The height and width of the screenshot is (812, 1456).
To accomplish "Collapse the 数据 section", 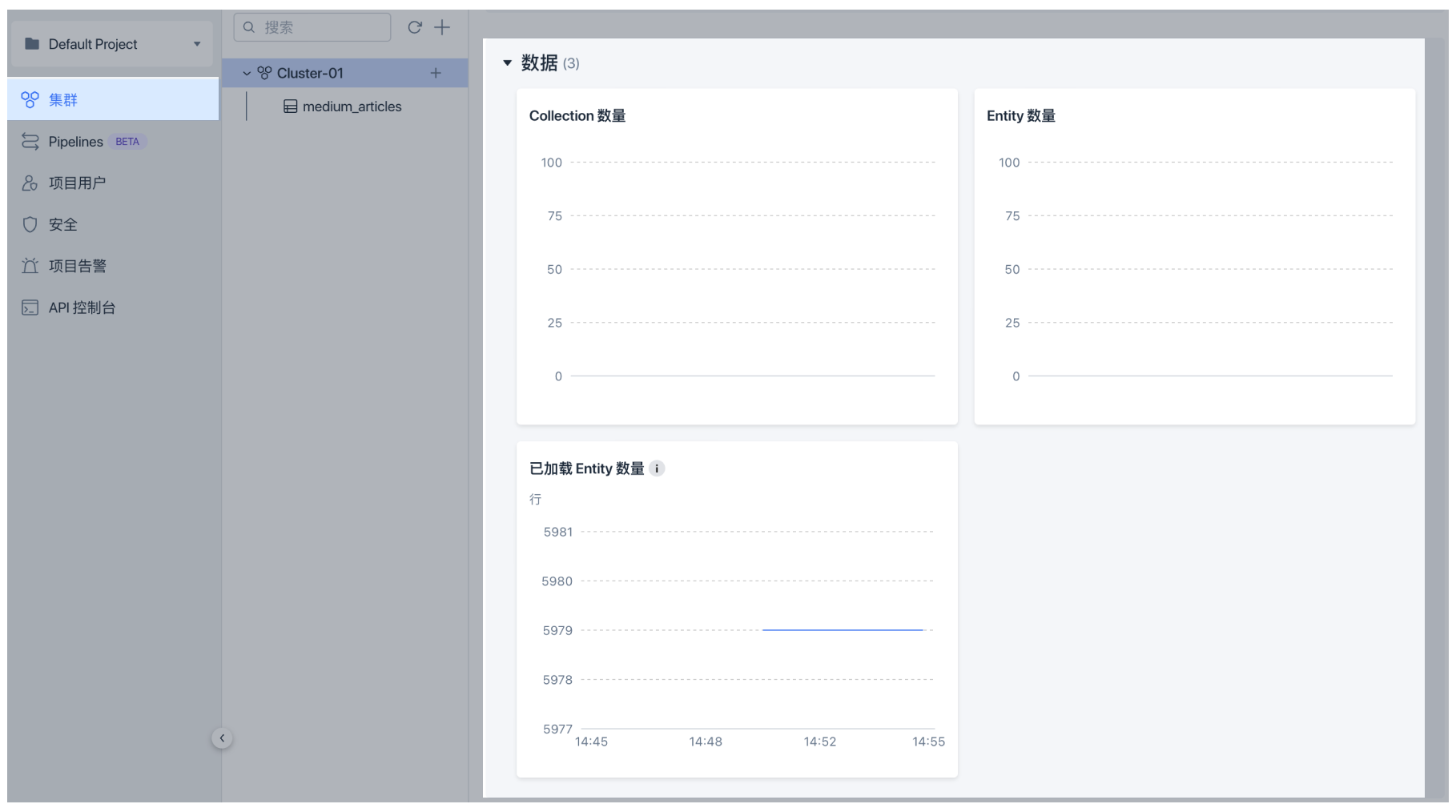I will 507,62.
